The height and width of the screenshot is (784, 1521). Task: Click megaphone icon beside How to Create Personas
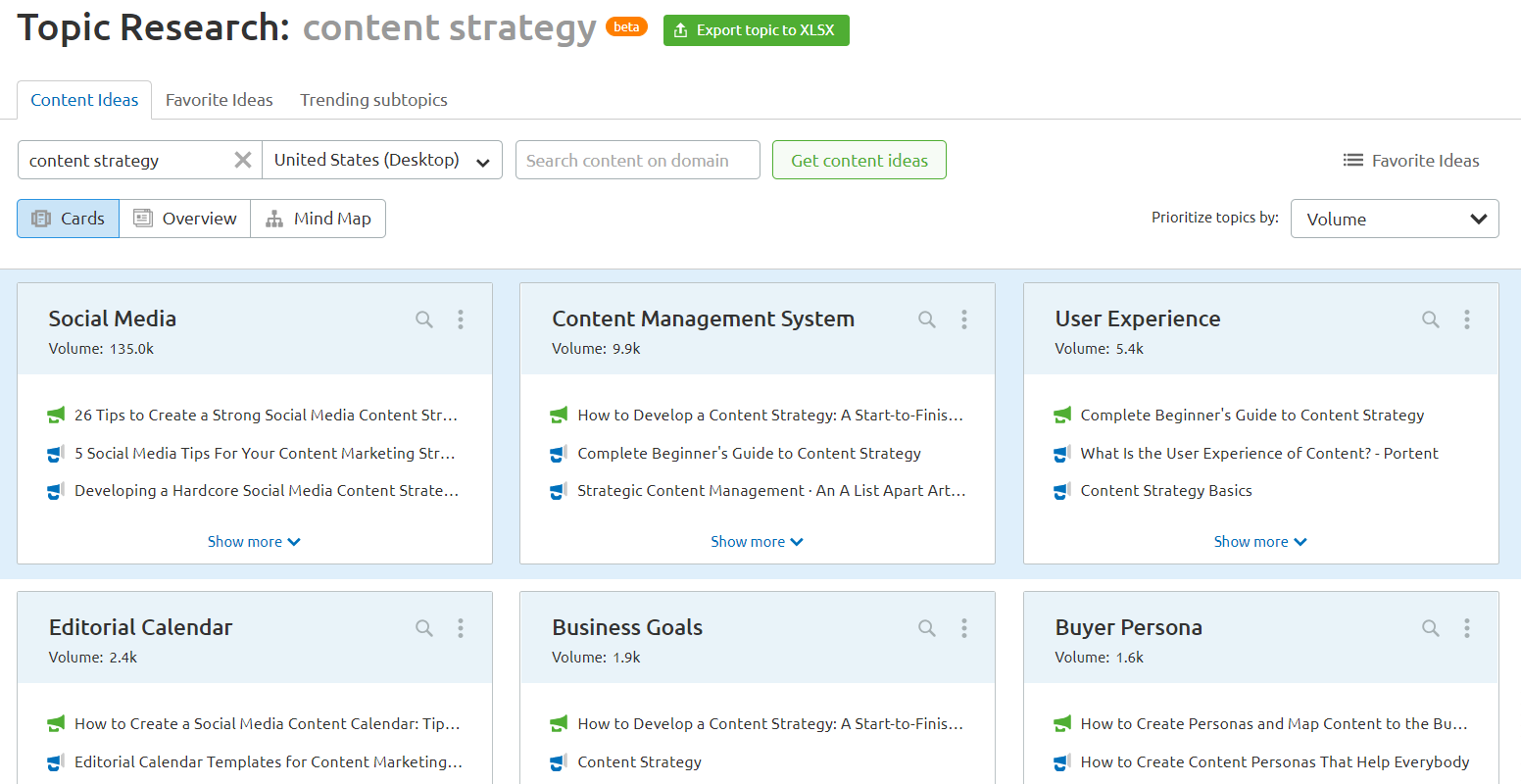tap(1062, 724)
